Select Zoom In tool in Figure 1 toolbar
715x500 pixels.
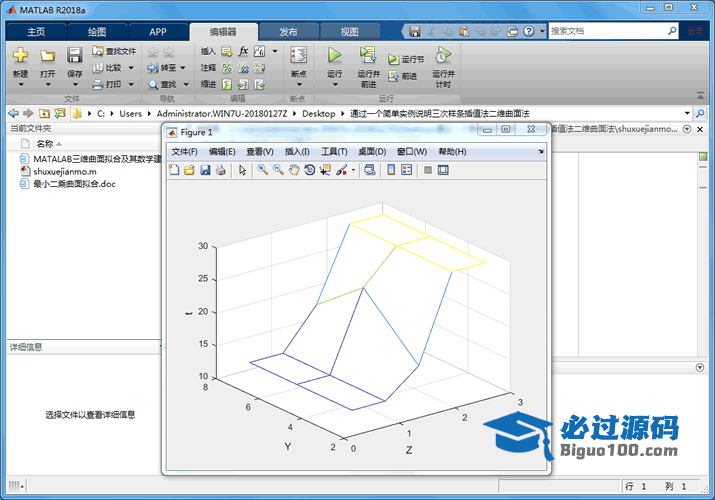[x=263, y=170]
